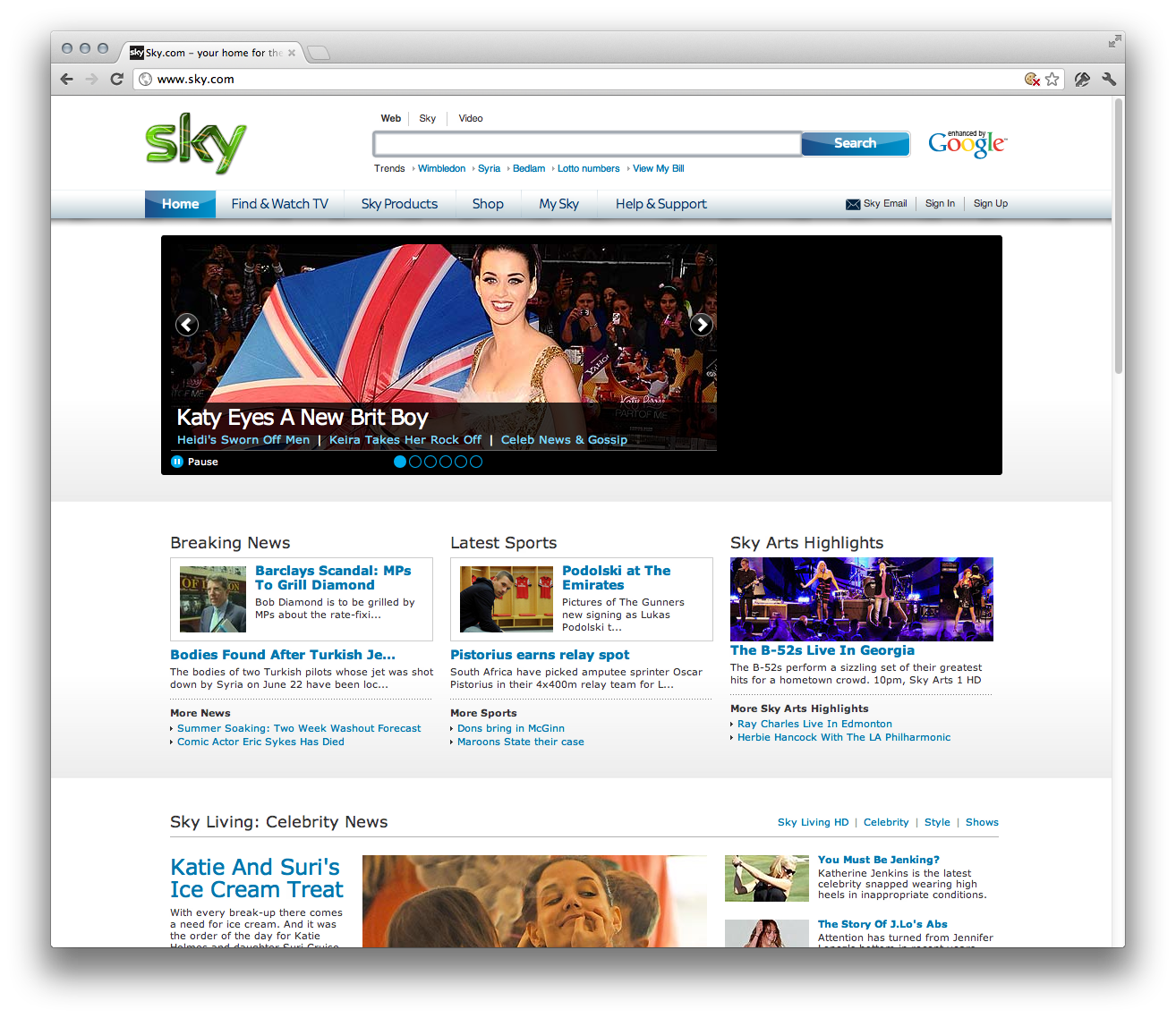The image size is (1176, 1018).
Task: Open the View My Bill link
Action: point(658,168)
